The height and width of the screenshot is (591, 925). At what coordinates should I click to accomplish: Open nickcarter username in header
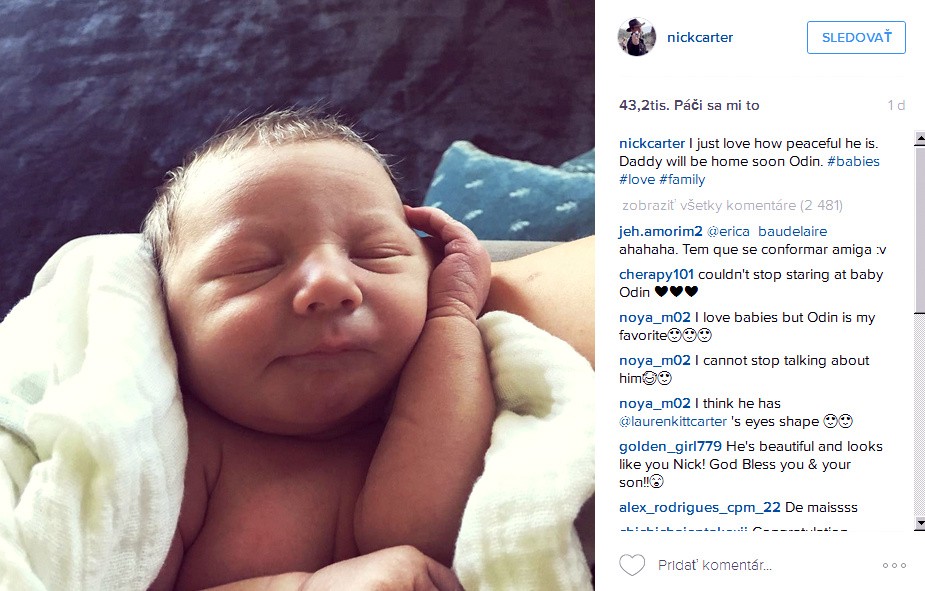pyautogui.click(x=700, y=37)
